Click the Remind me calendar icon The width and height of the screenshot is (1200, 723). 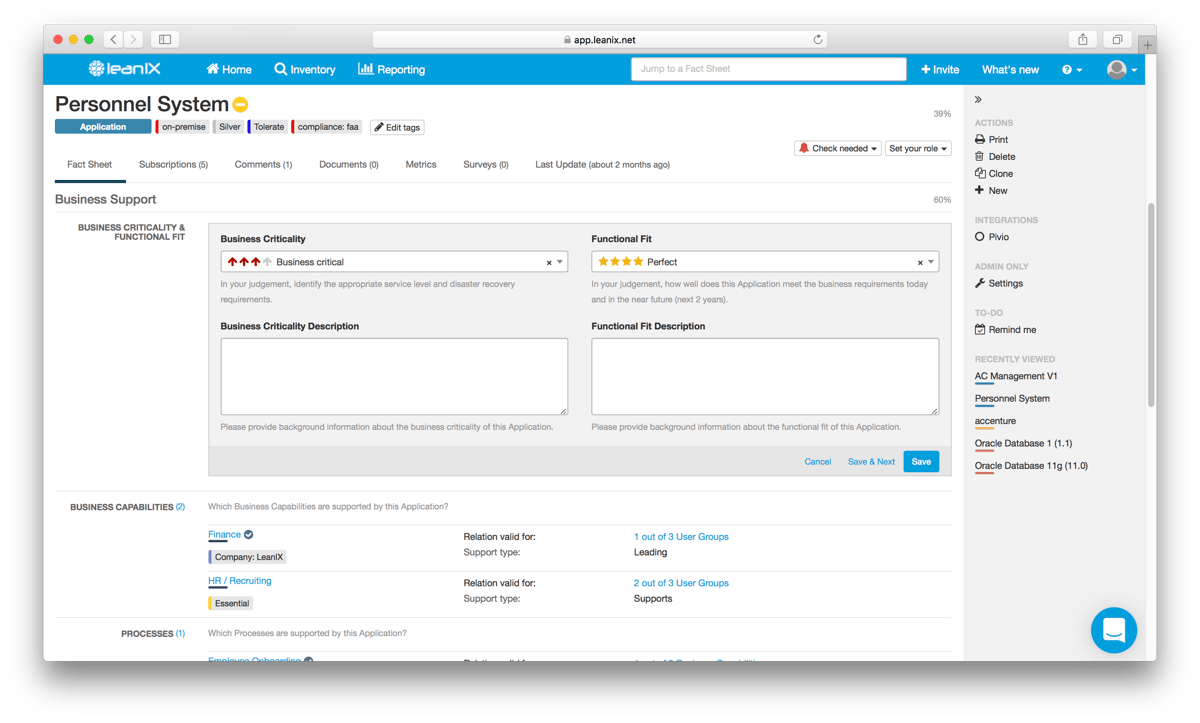click(980, 329)
